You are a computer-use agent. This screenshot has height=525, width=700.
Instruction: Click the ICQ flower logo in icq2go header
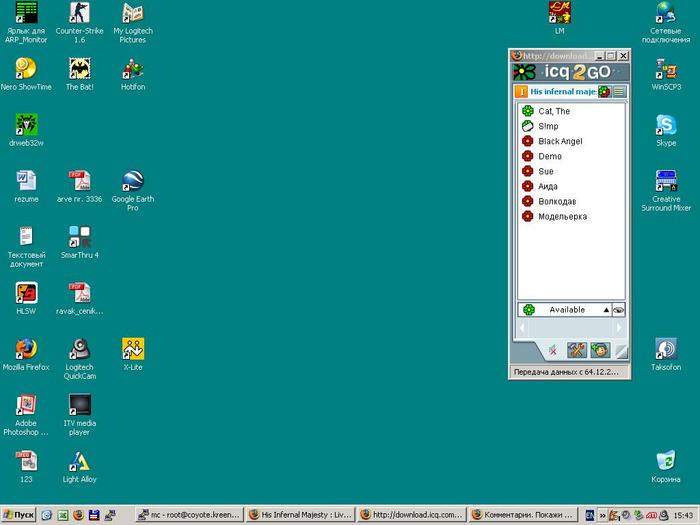coord(524,72)
